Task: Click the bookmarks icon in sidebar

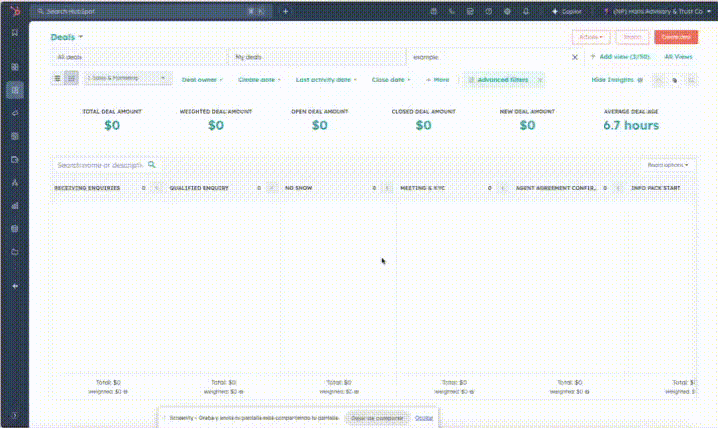Action: (x=14, y=32)
